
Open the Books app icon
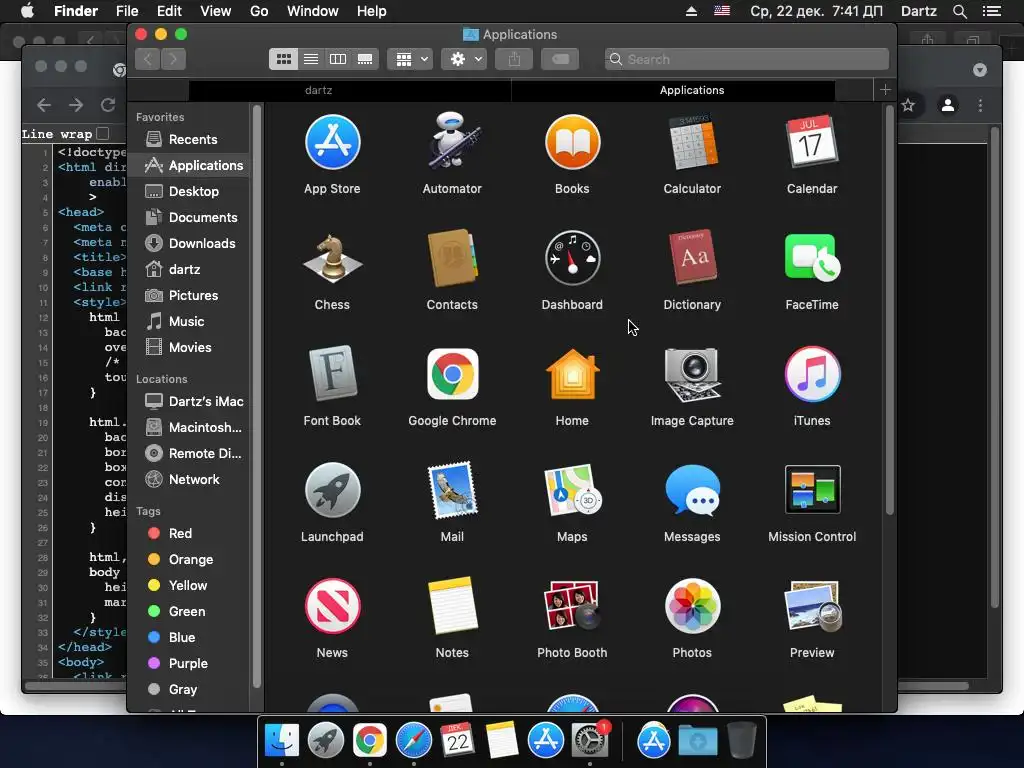point(572,142)
